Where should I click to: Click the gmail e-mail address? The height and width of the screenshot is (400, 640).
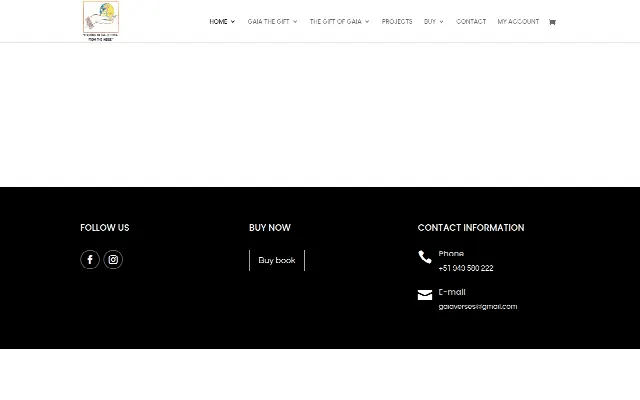(x=478, y=307)
